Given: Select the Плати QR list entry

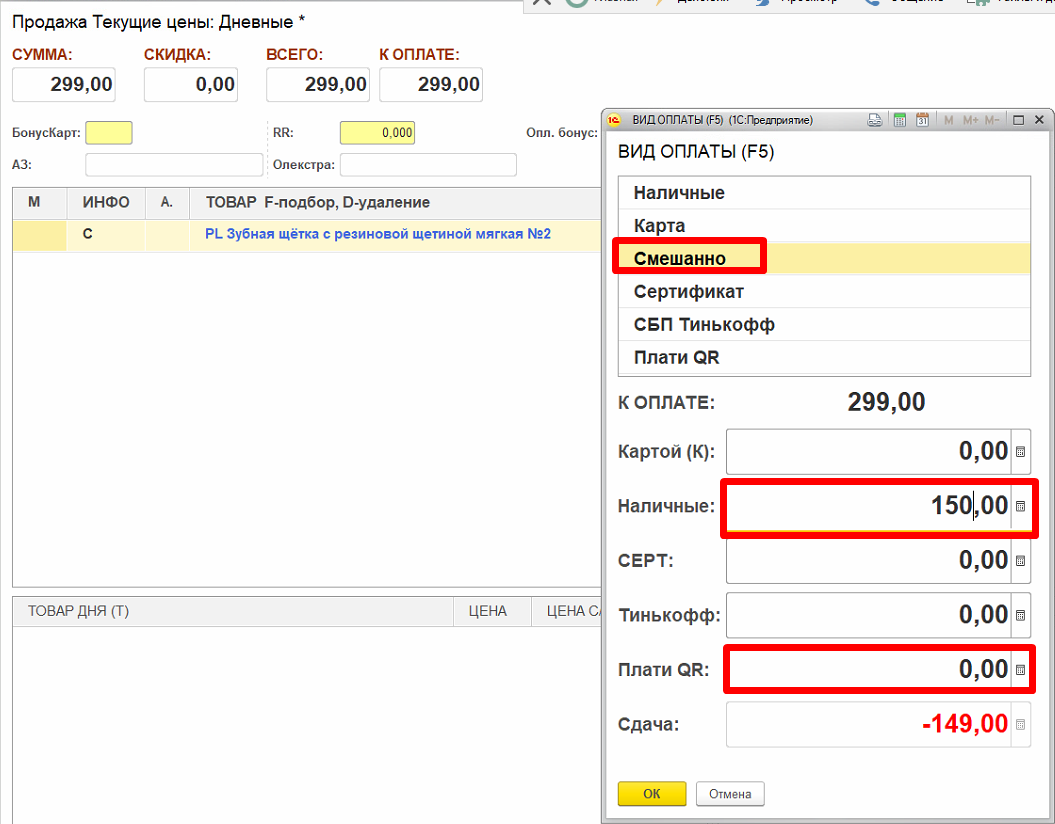Looking at the screenshot, I should pyautogui.click(x=677, y=358).
